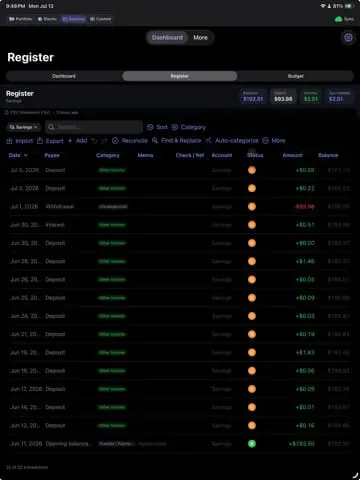The width and height of the screenshot is (360, 480).
Task: Click the magnifier icon in search box
Action: pyautogui.click(x=51, y=127)
